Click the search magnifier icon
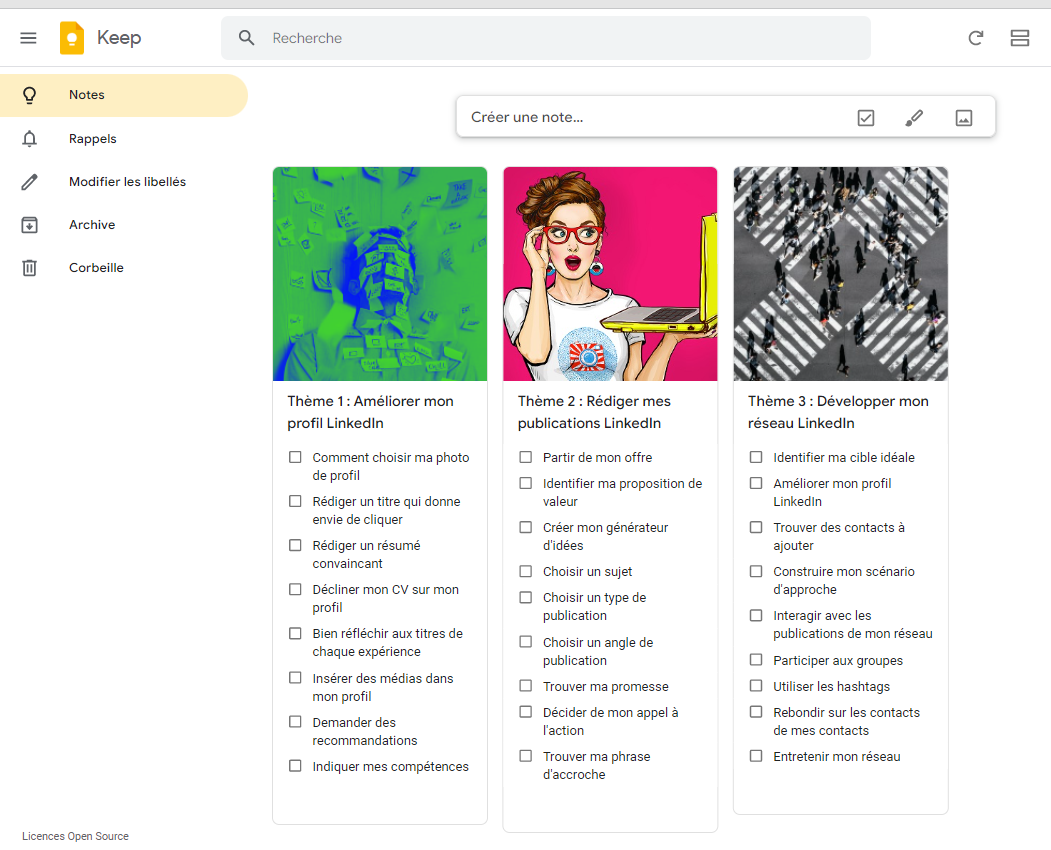The width and height of the screenshot is (1051, 850). tap(247, 38)
